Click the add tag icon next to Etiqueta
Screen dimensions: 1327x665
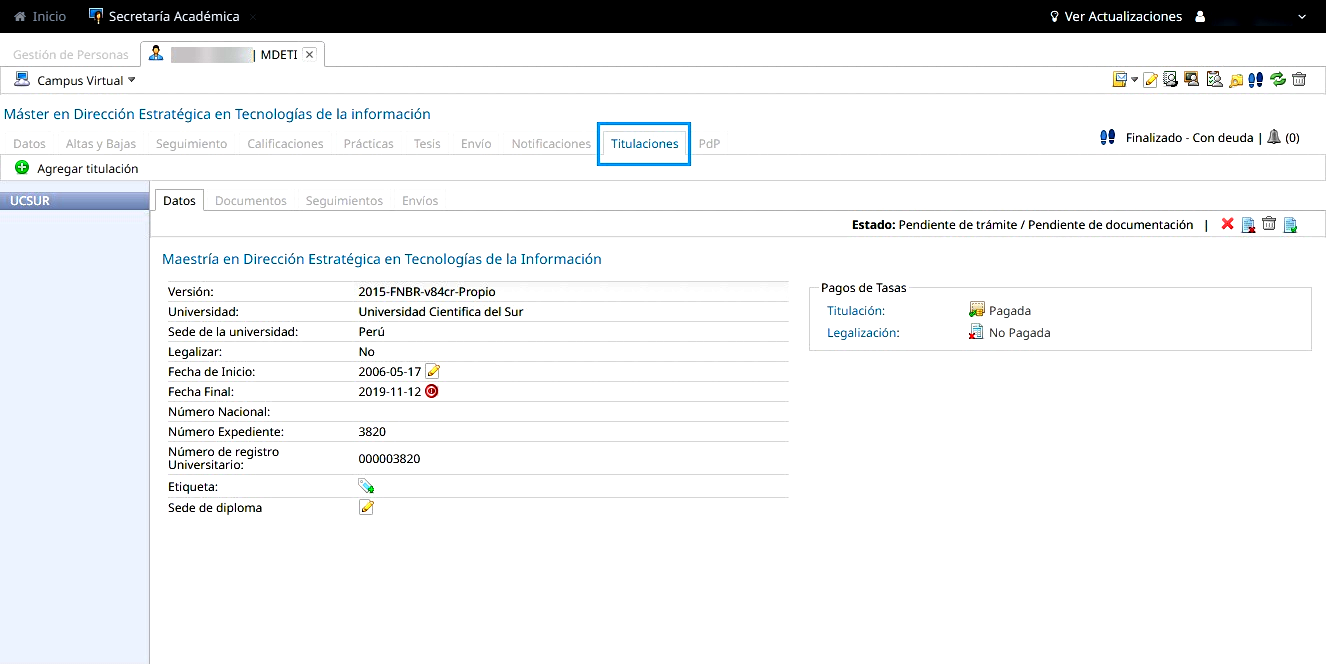pos(366,486)
